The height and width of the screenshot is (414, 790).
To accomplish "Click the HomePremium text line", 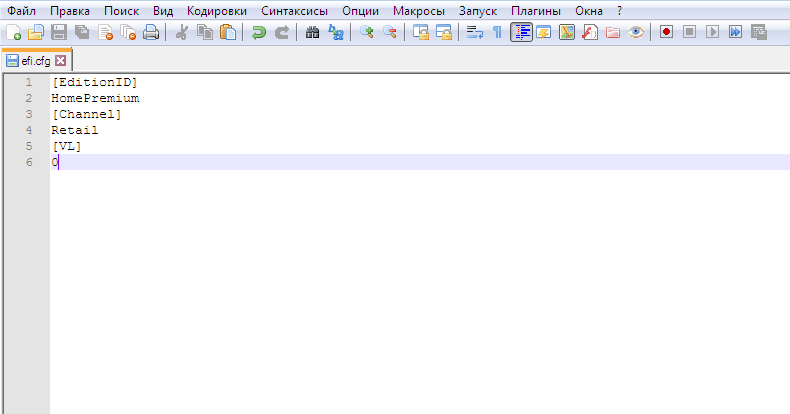I will tap(95, 98).
